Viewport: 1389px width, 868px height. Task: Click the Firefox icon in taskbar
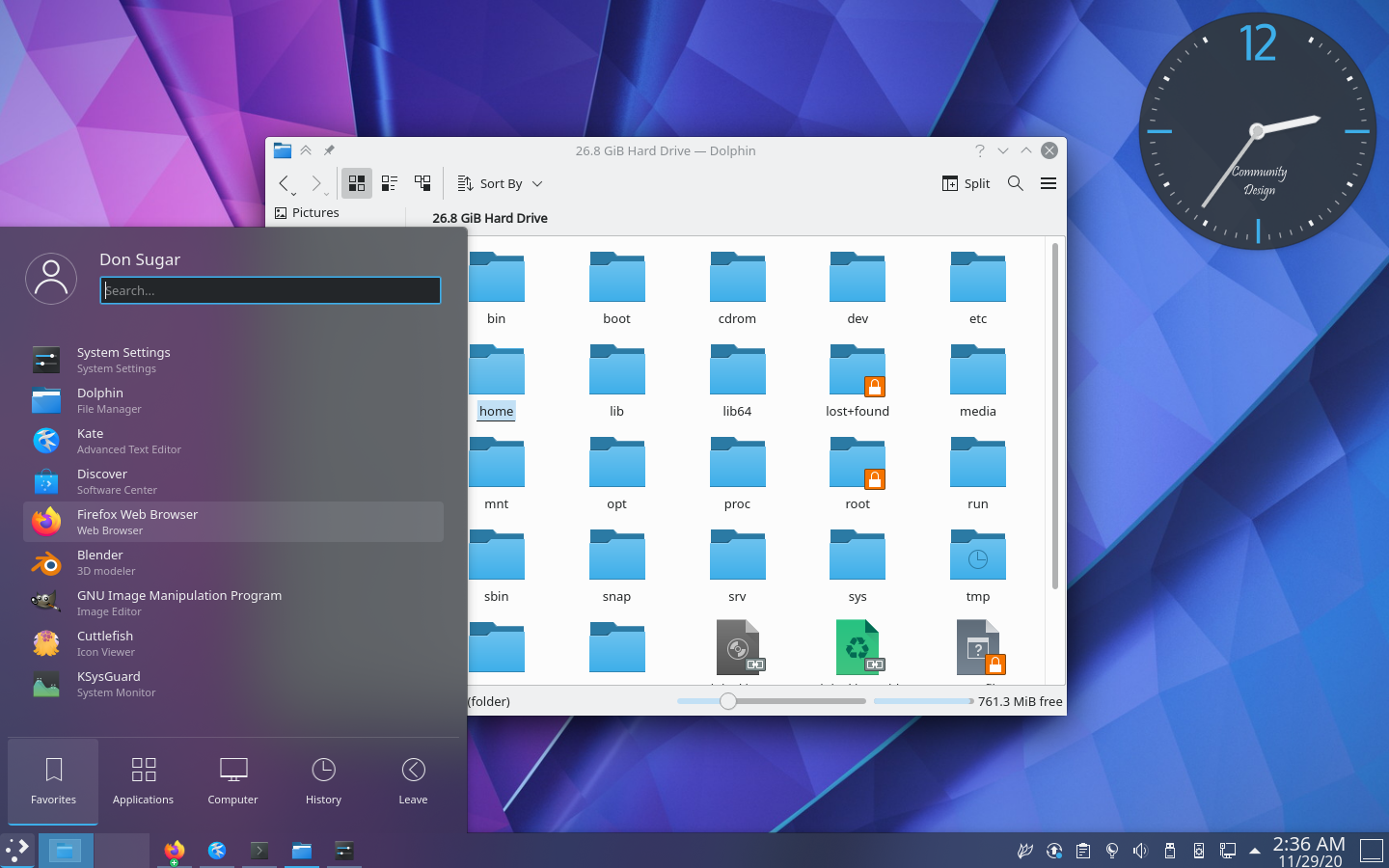tap(174, 851)
